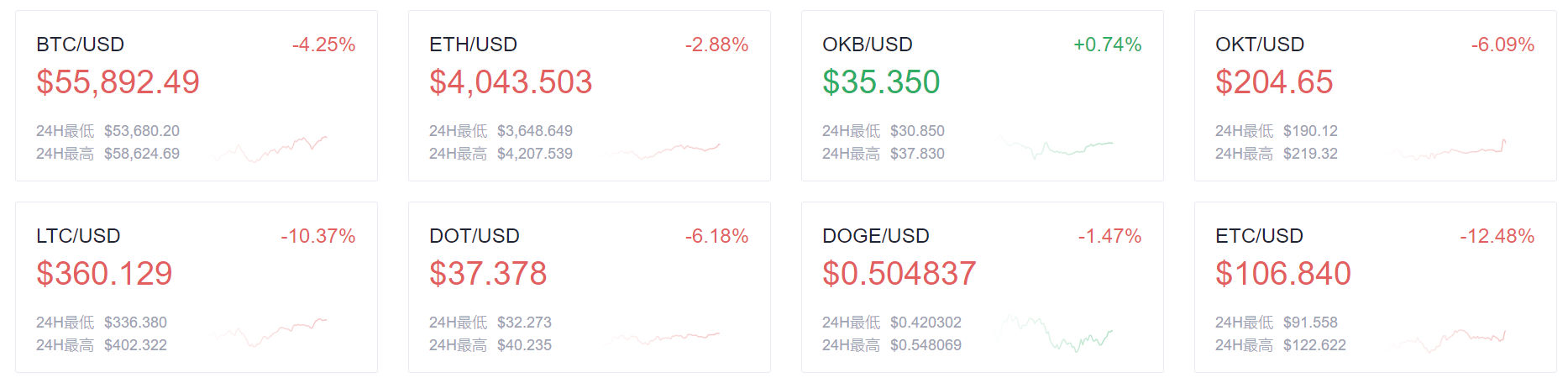Click the OKB/USD green sparkline chart
This screenshot has height=383, width=1568.
tap(1056, 147)
